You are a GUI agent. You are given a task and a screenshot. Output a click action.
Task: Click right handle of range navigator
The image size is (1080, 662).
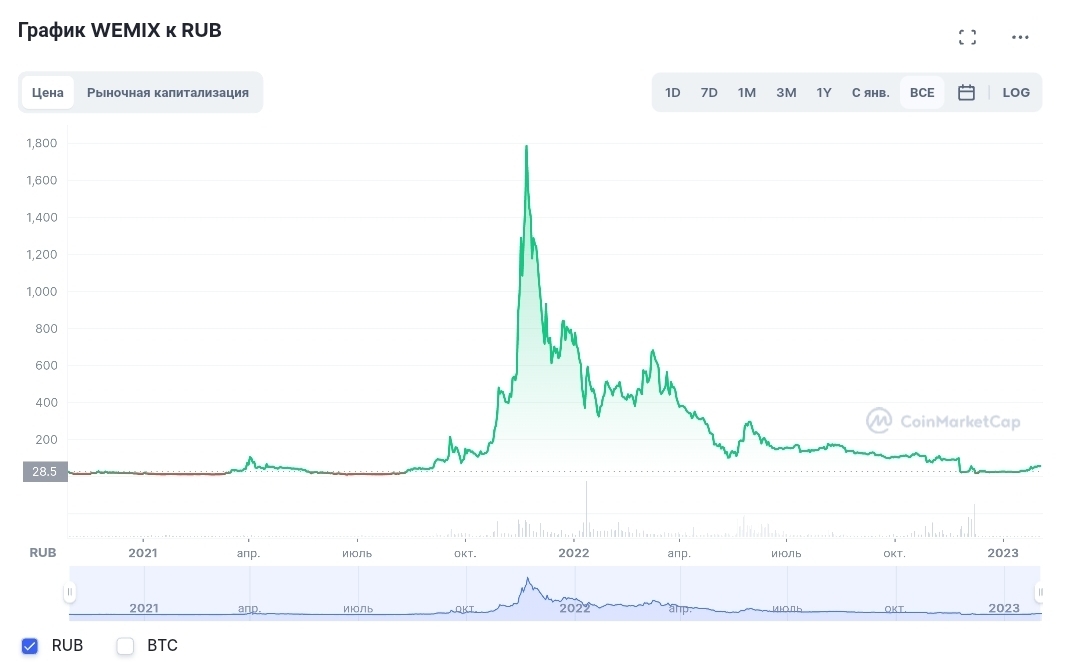tap(1040, 593)
